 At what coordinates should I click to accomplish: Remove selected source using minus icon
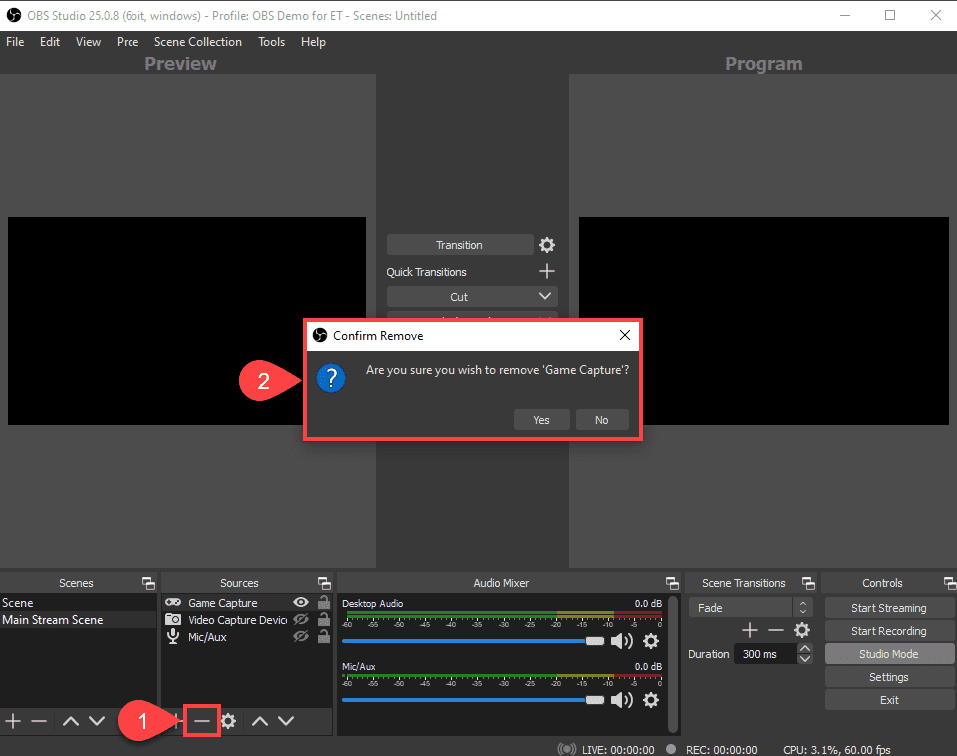(202, 720)
